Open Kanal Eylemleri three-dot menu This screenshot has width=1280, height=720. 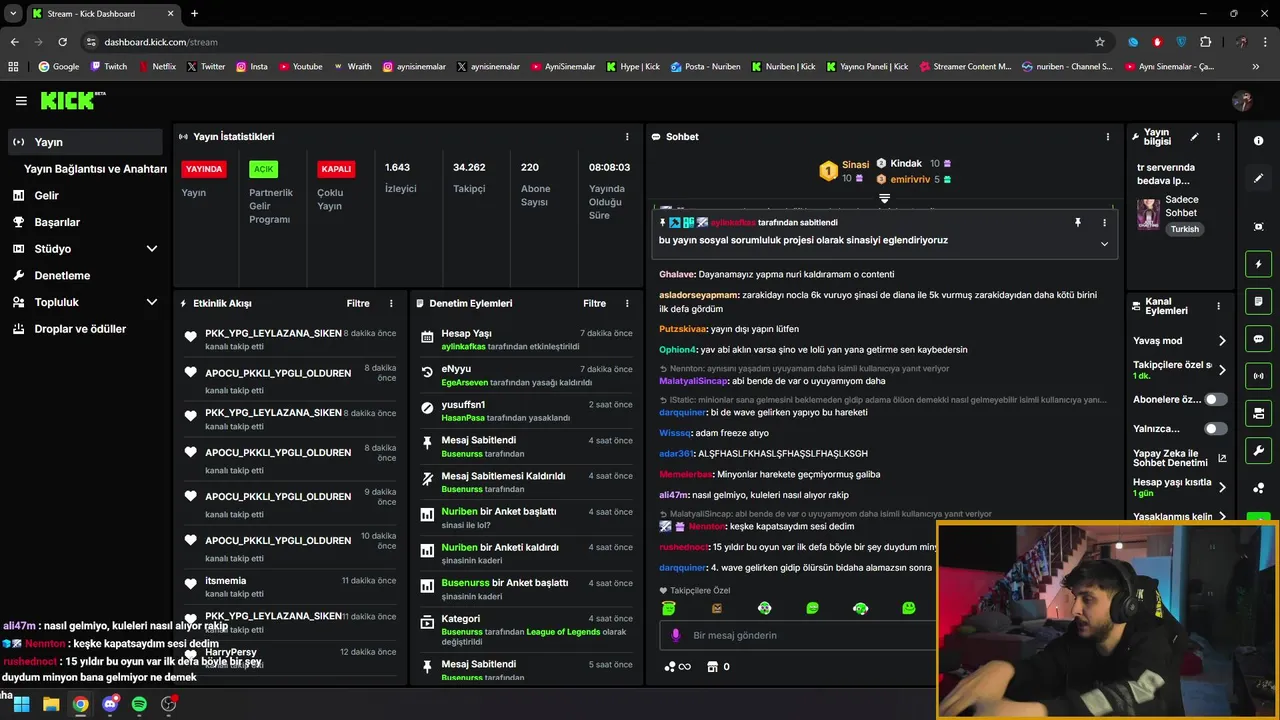[1218, 307]
